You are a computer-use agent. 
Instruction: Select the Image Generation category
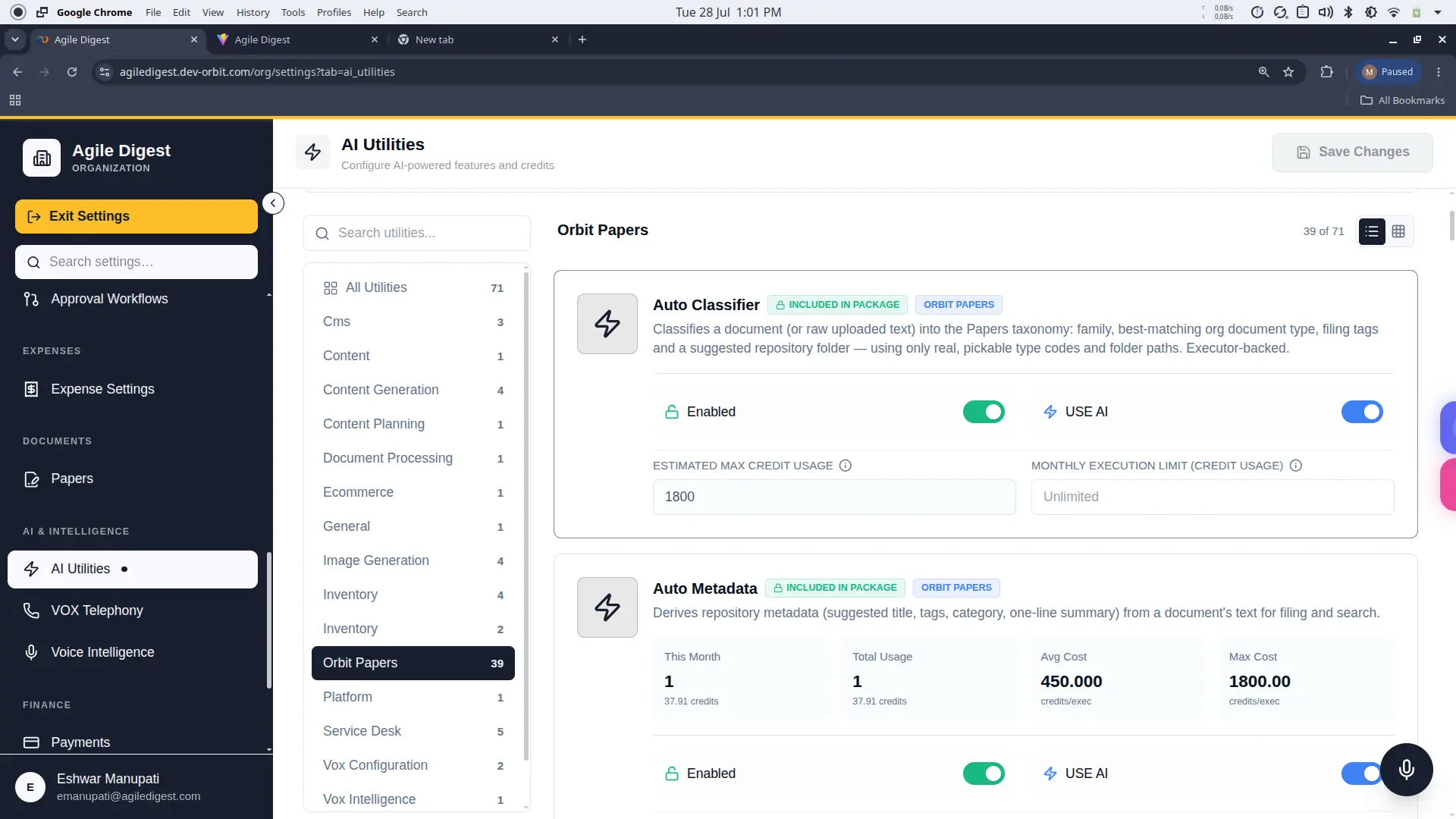click(x=413, y=560)
